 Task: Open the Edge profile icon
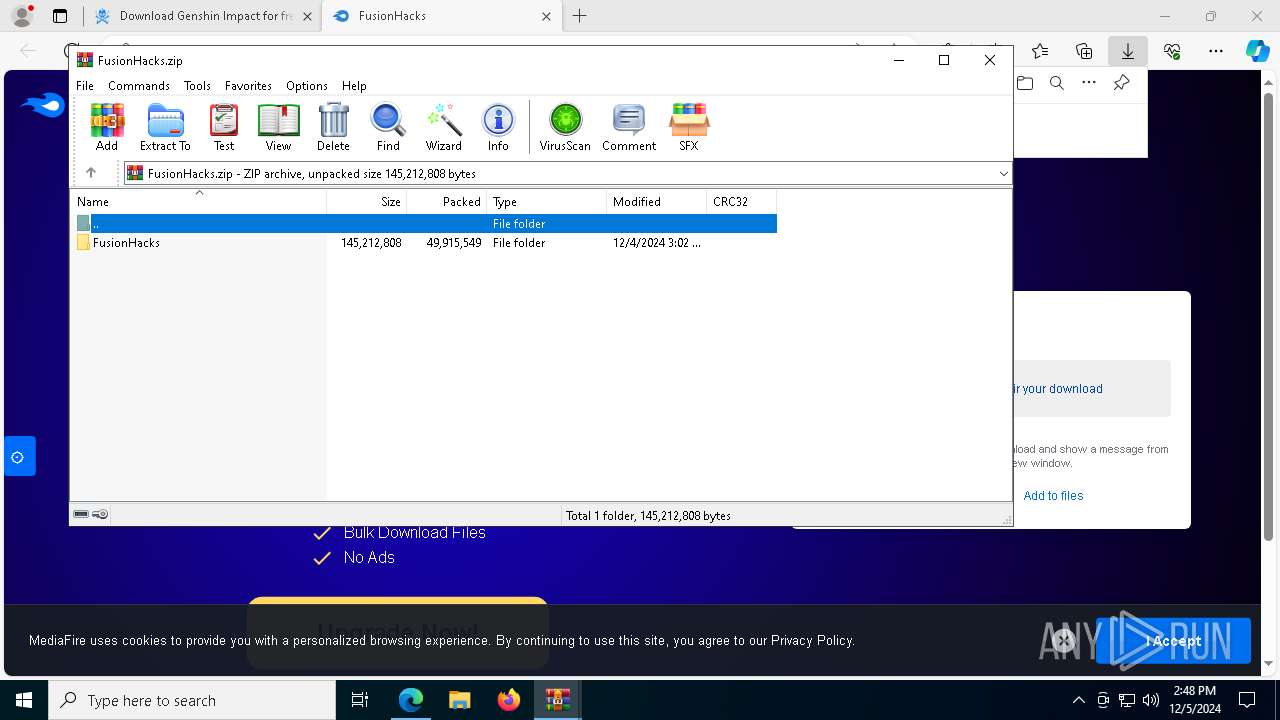click(x=22, y=16)
